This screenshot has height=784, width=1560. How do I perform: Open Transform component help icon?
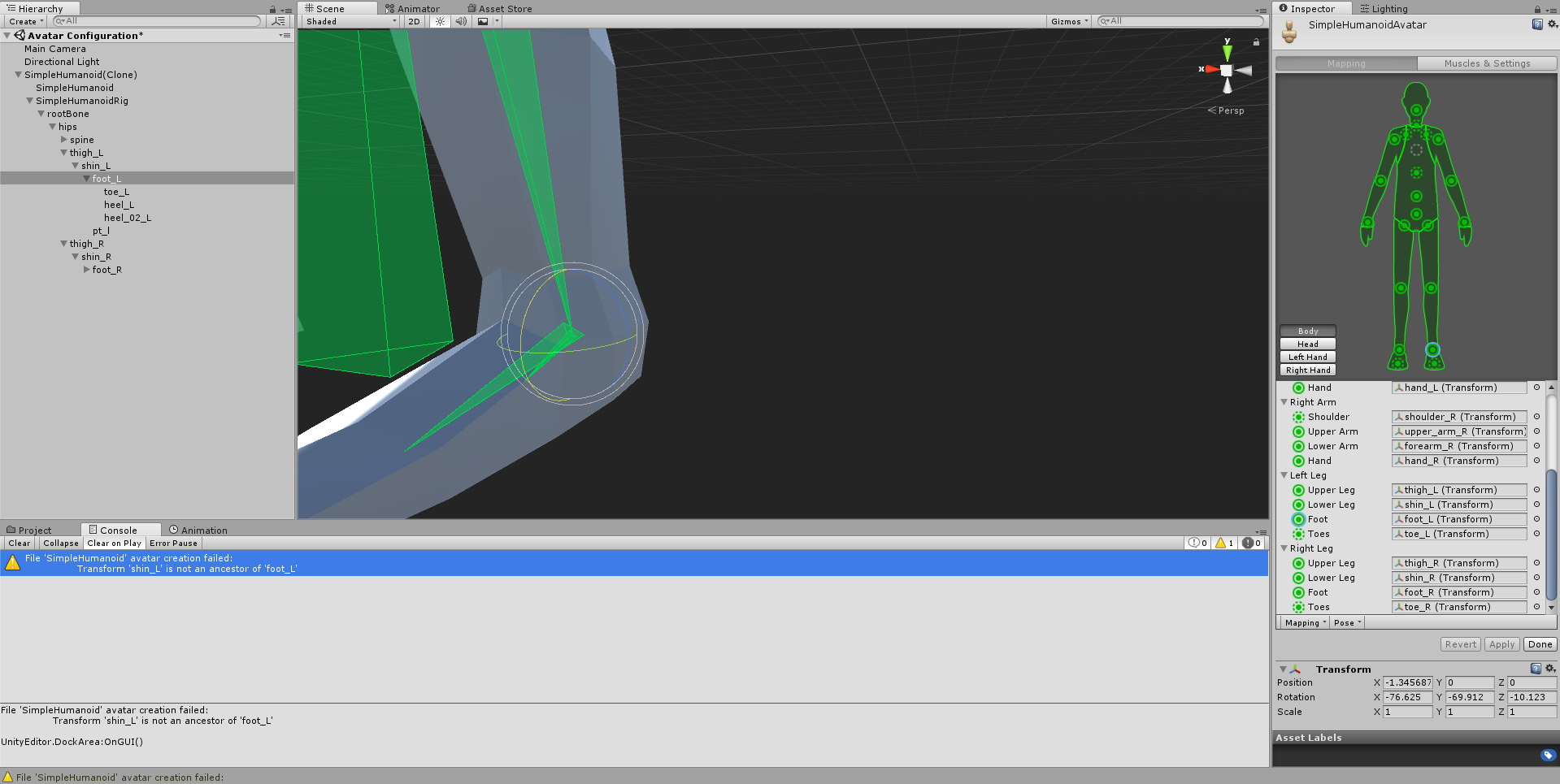pos(1536,669)
